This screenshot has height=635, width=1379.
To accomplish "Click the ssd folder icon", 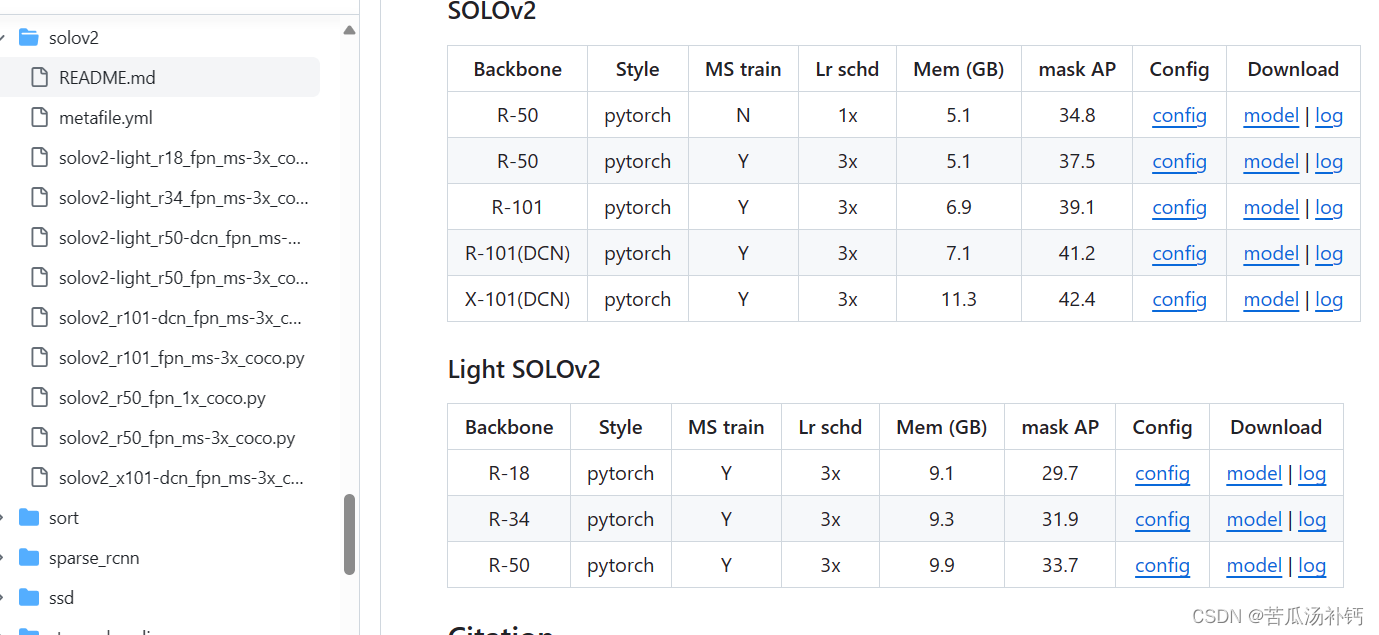I will pyautogui.click(x=27, y=597).
